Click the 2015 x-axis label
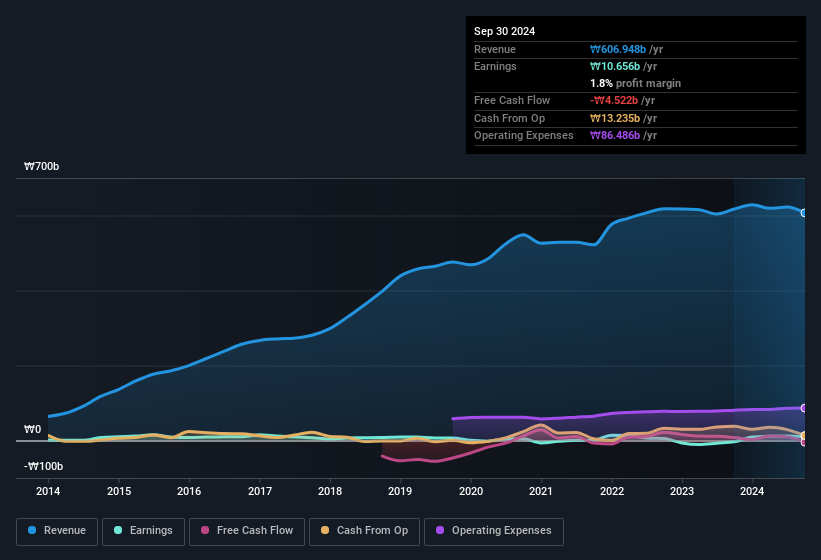Viewport: 821px width, 560px height. (119, 491)
